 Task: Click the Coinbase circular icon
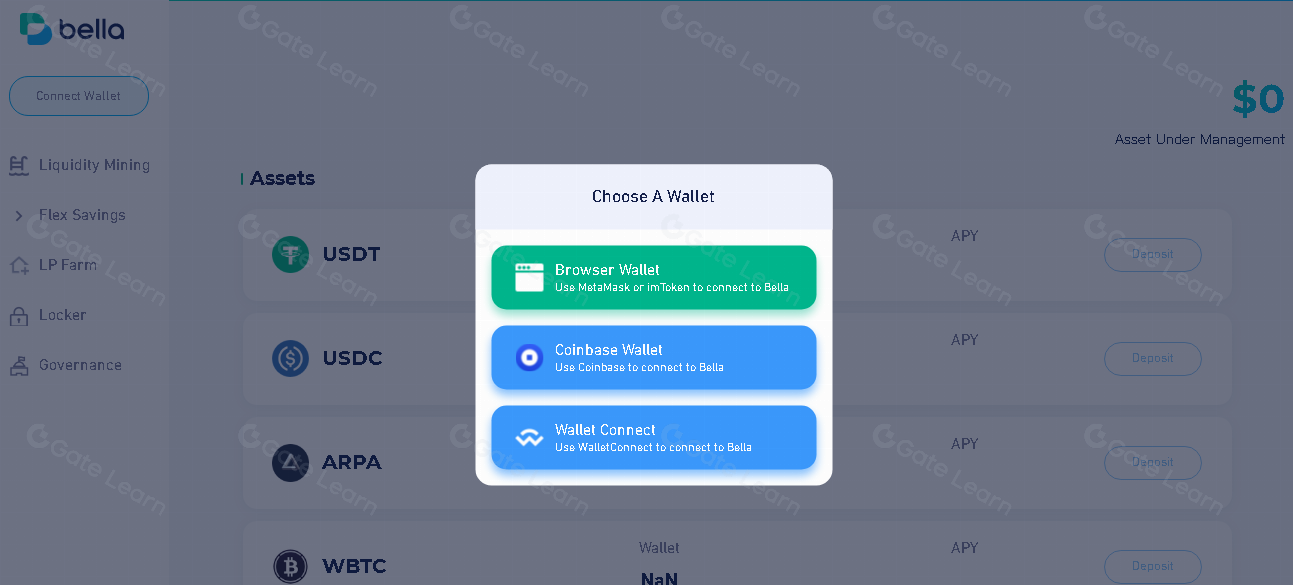529,357
